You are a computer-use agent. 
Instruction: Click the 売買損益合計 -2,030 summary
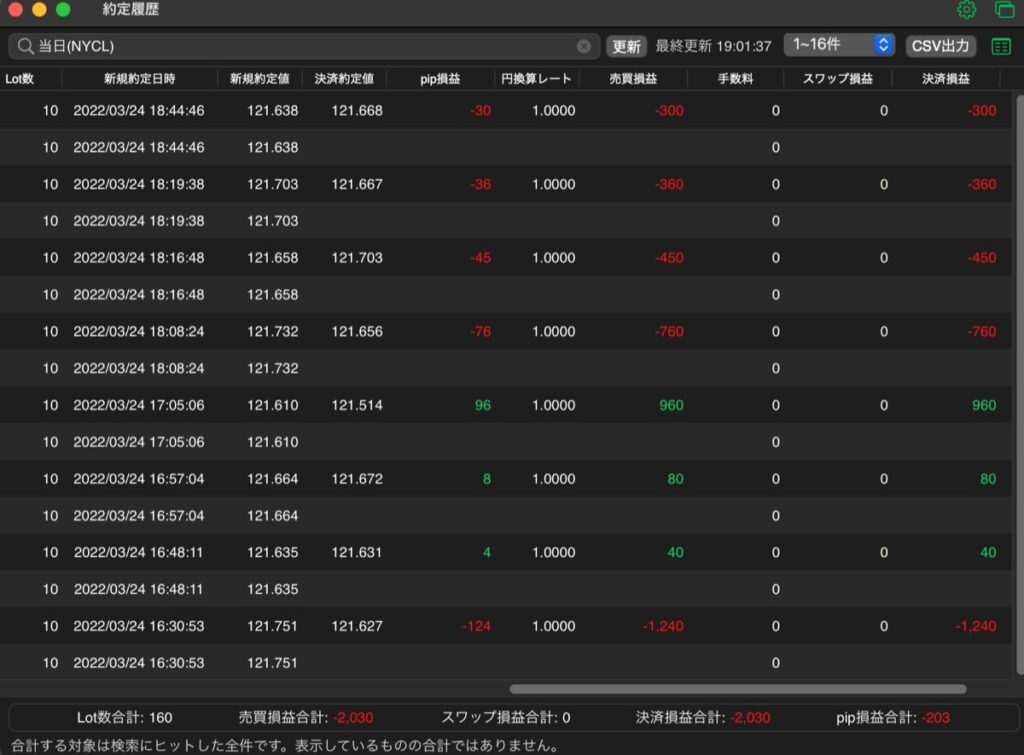tap(306, 718)
